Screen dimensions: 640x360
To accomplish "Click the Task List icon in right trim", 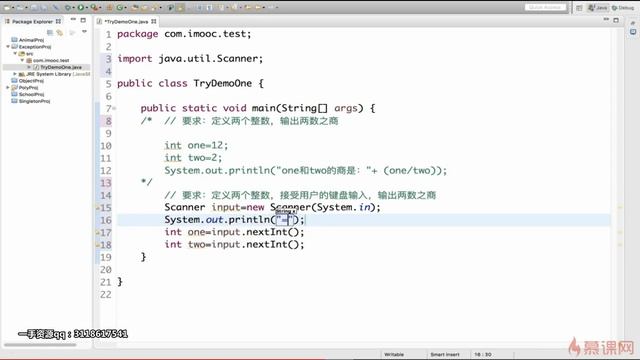I will [x=633, y=31].
